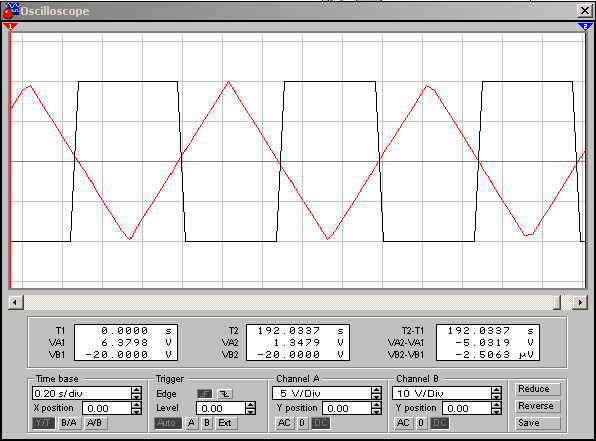This screenshot has width=596, height=441.
Task: Click the Channel B 10 V/Div field
Action: (442, 393)
